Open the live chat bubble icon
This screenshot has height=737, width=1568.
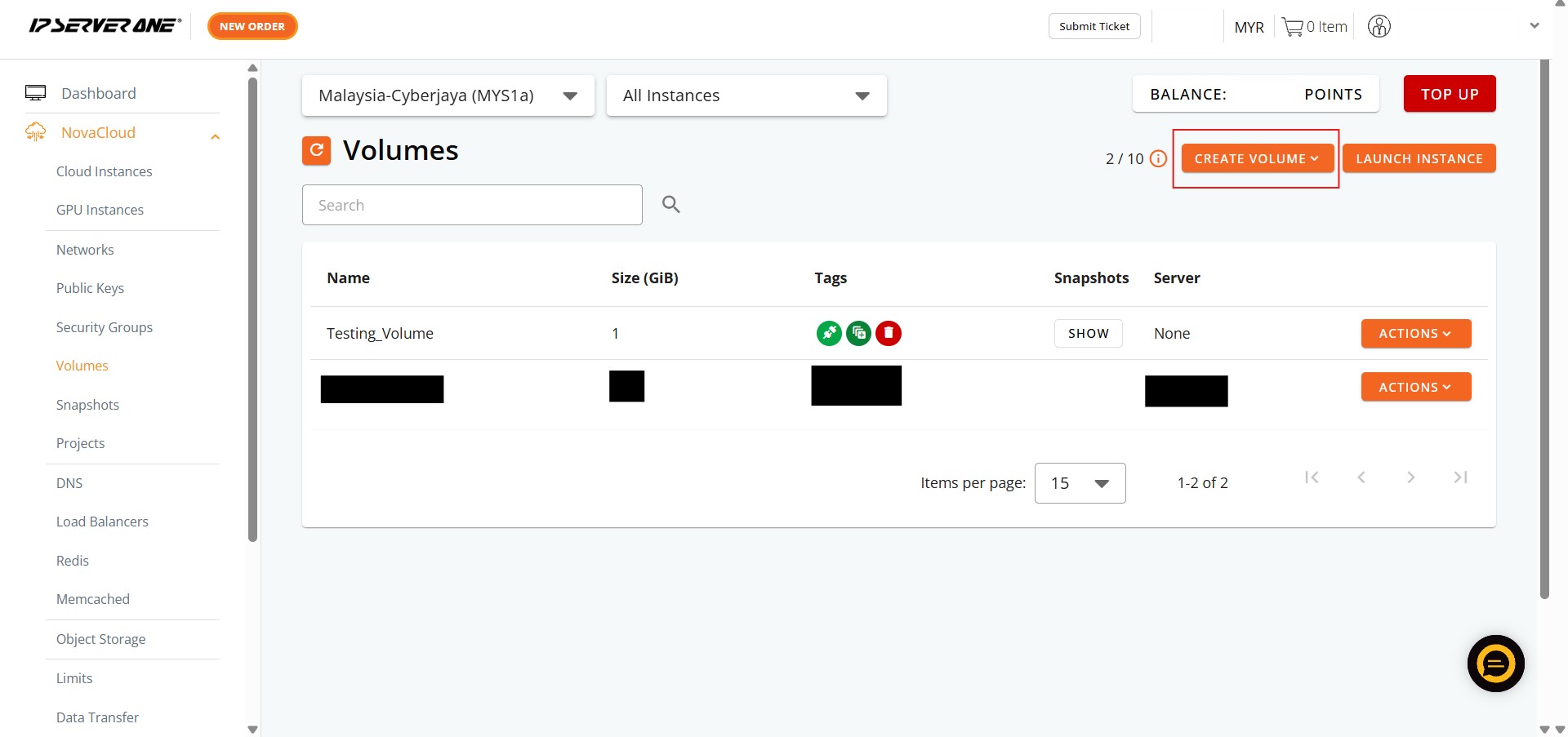pos(1495,664)
